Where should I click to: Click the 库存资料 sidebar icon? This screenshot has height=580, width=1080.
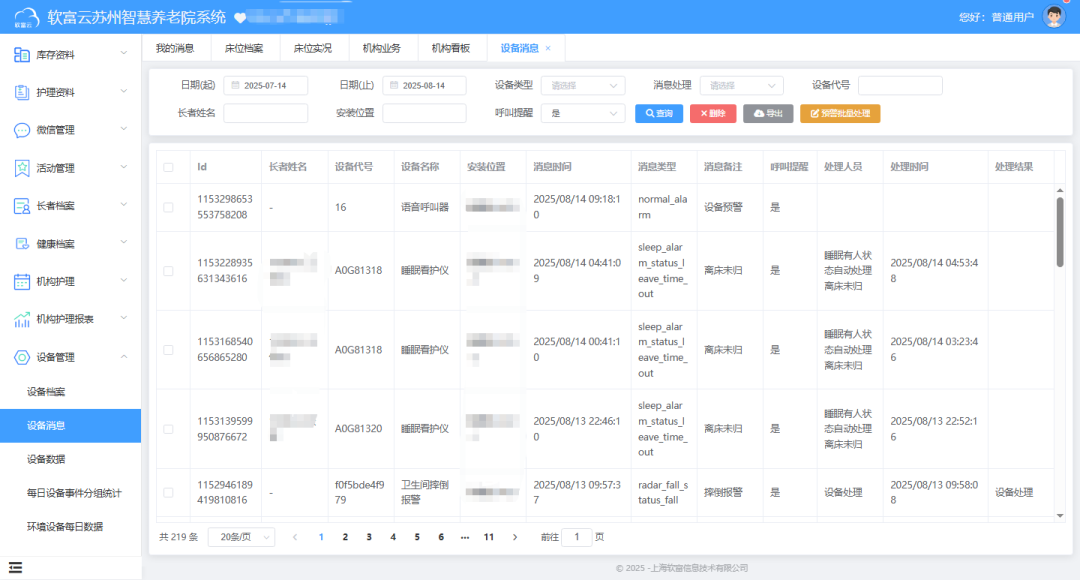[22, 55]
